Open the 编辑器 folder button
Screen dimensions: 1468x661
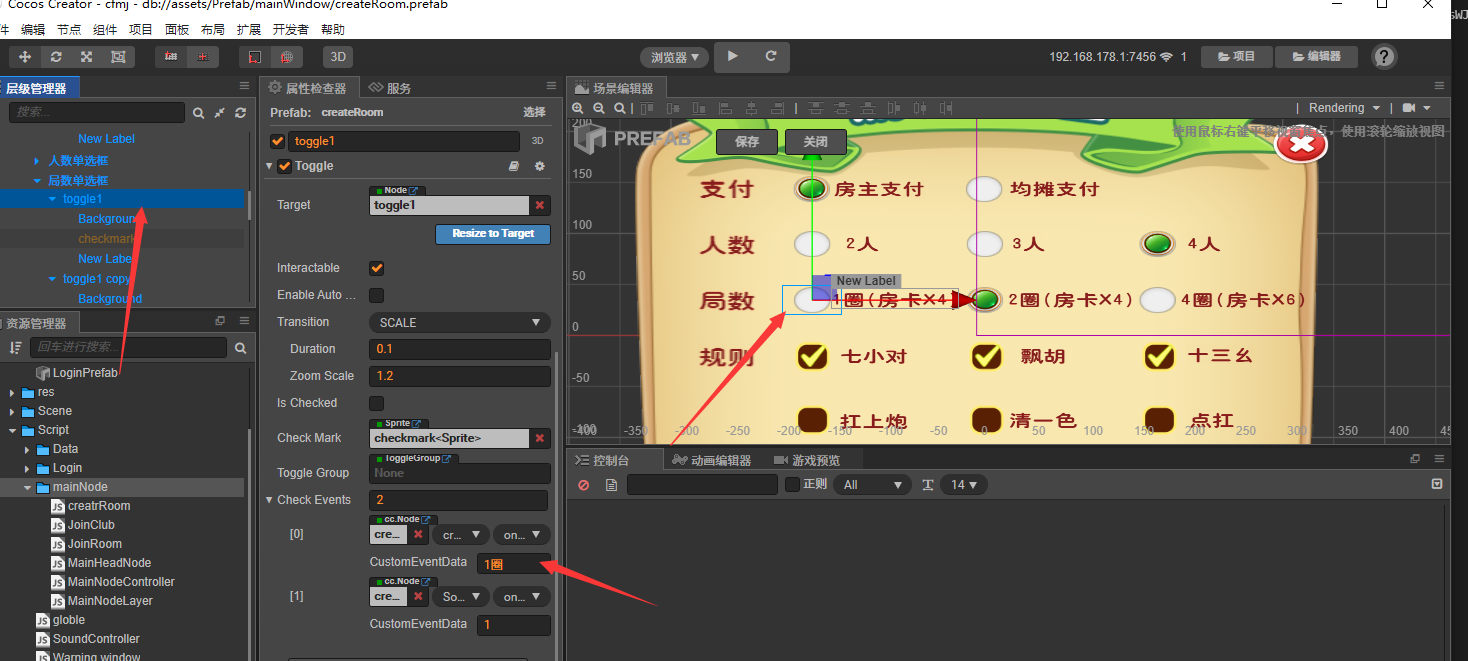pyautogui.click(x=1316, y=57)
